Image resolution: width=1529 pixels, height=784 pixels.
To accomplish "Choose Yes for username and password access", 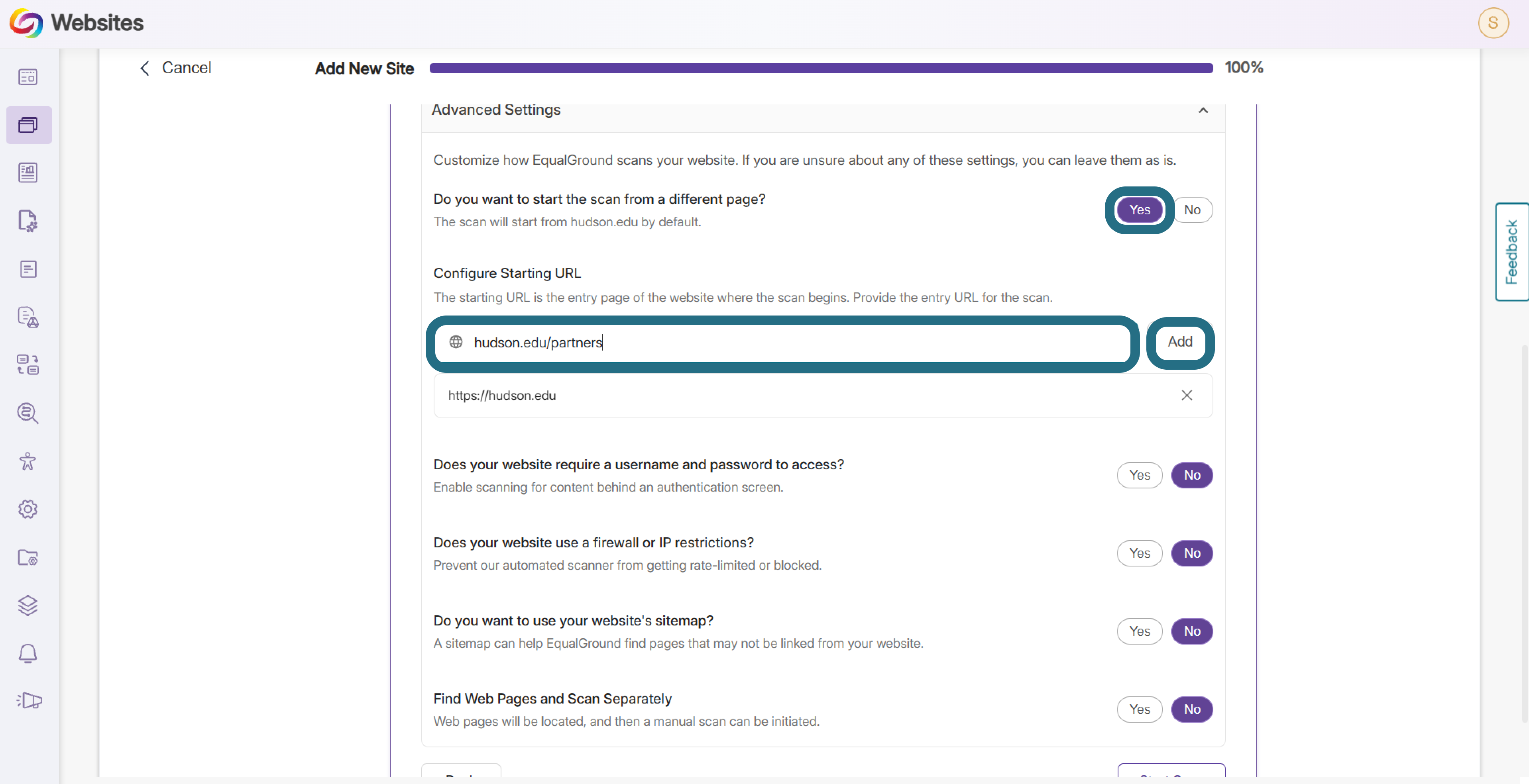I will [1139, 476].
